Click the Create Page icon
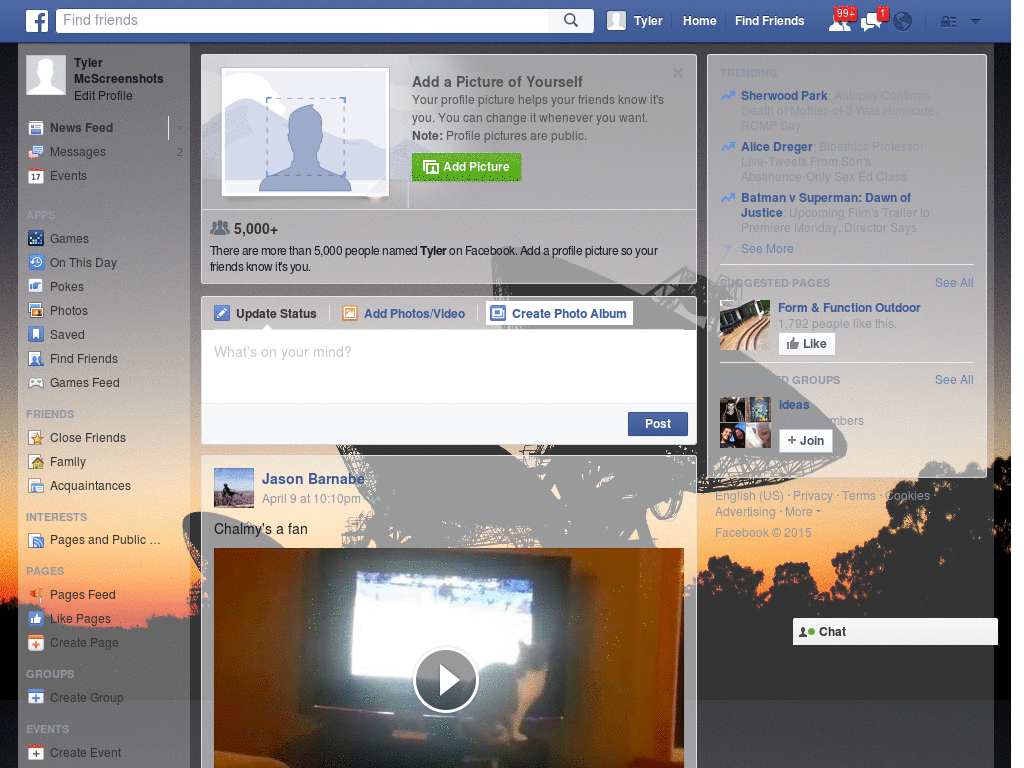The width and height of the screenshot is (1024, 768). [x=36, y=643]
